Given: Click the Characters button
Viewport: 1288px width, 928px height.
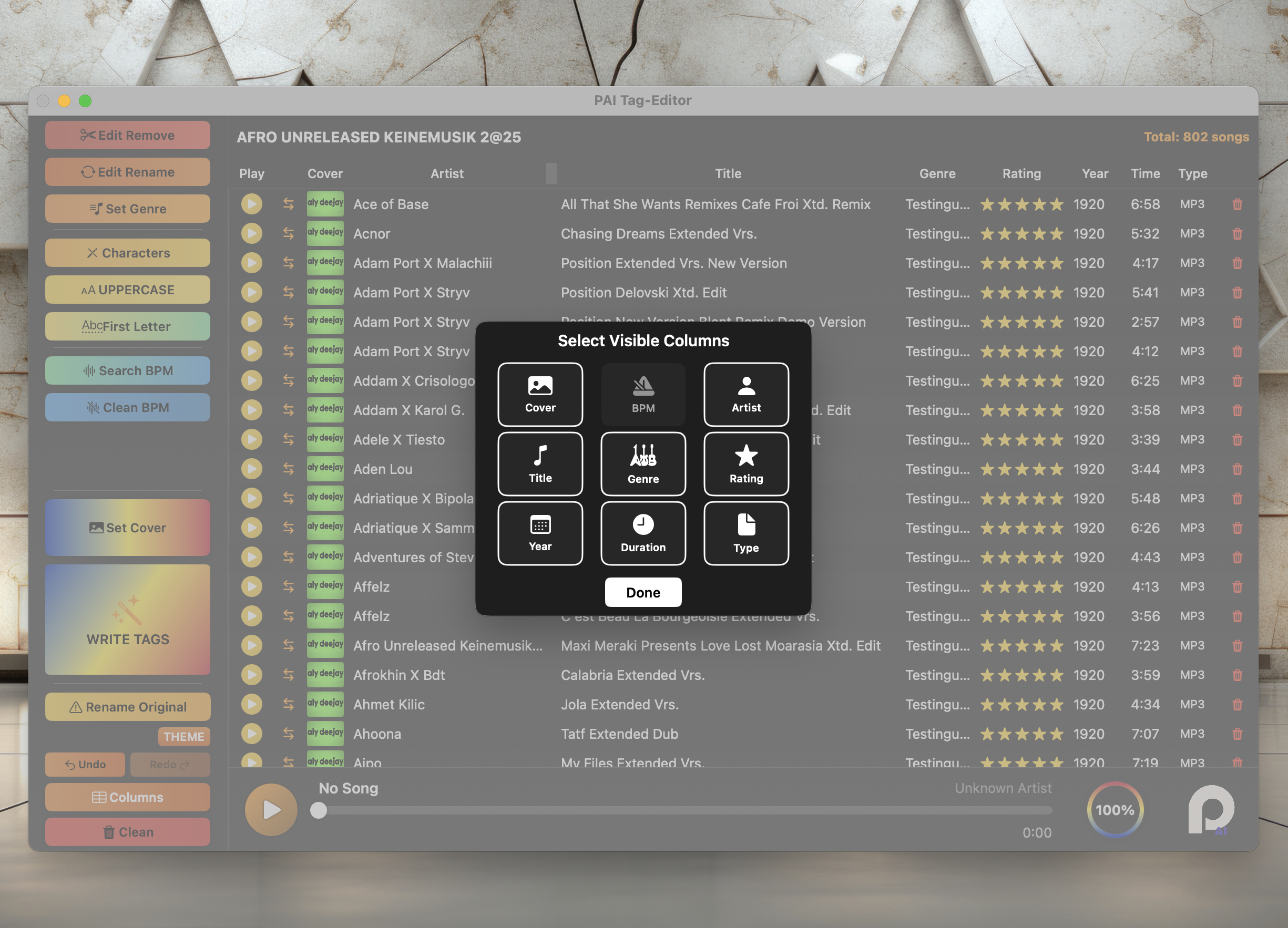Looking at the screenshot, I should click(128, 253).
